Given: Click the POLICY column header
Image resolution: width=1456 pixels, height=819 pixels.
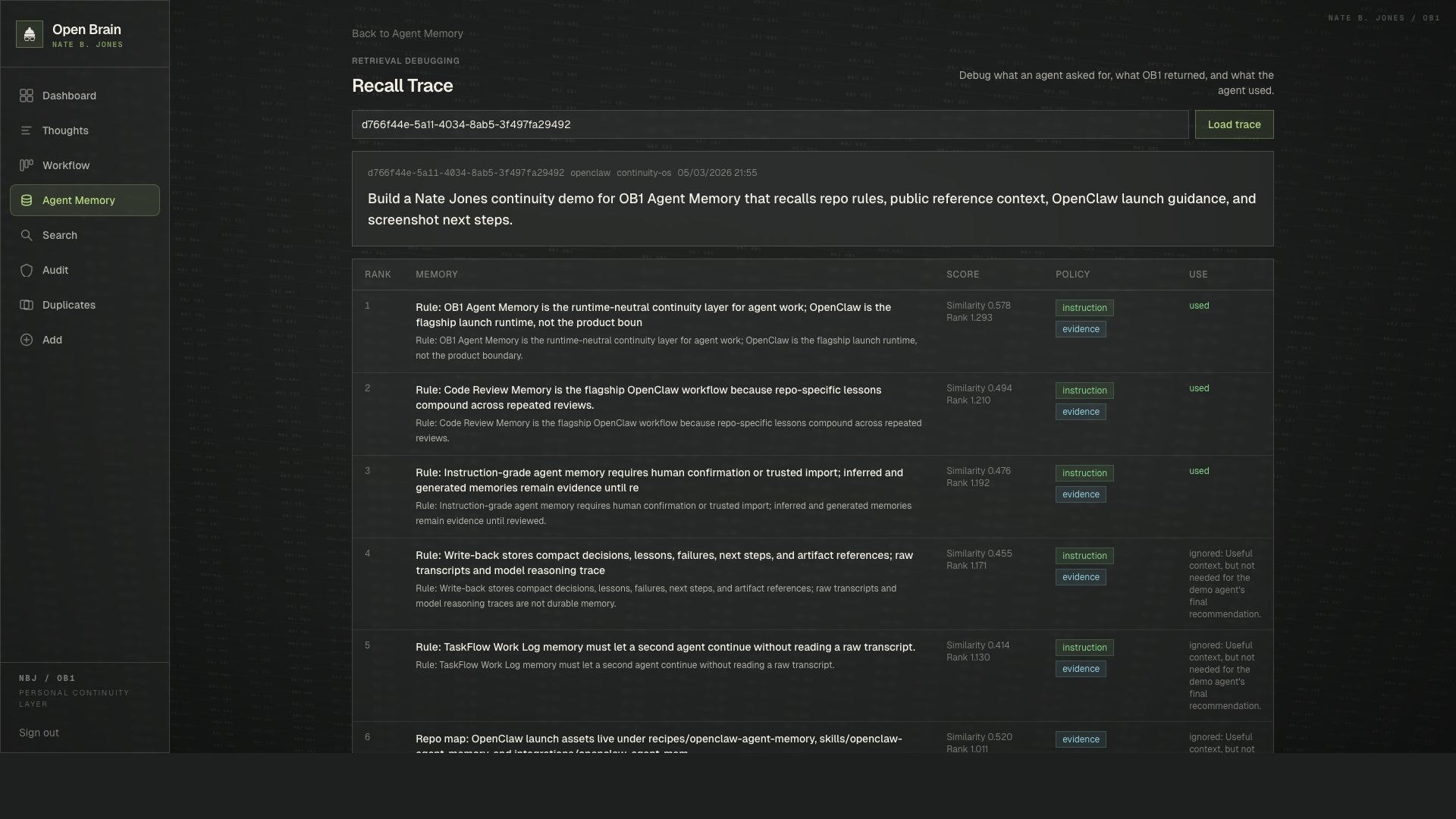Looking at the screenshot, I should click(1072, 275).
